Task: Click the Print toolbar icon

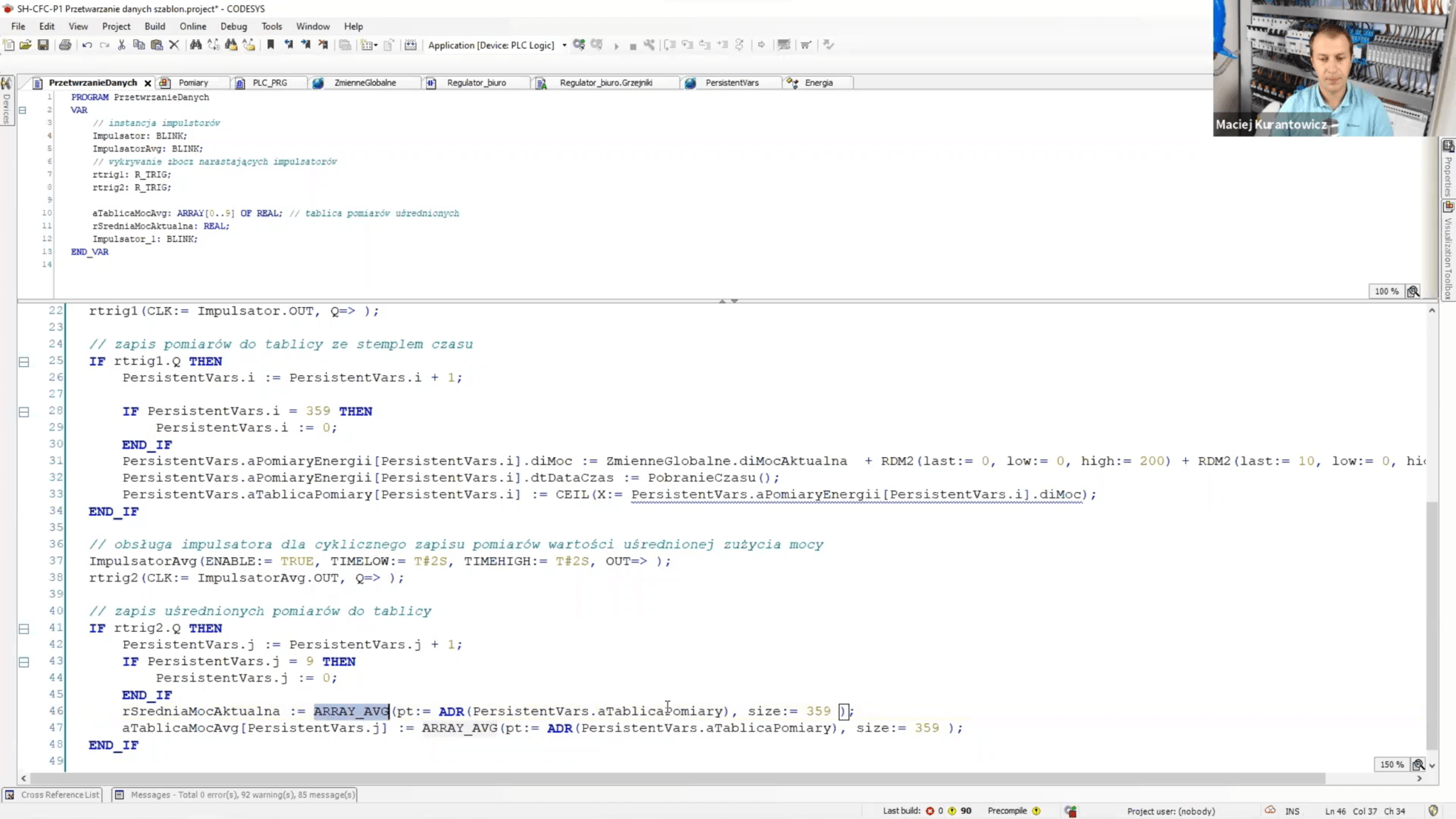Action: (65, 45)
